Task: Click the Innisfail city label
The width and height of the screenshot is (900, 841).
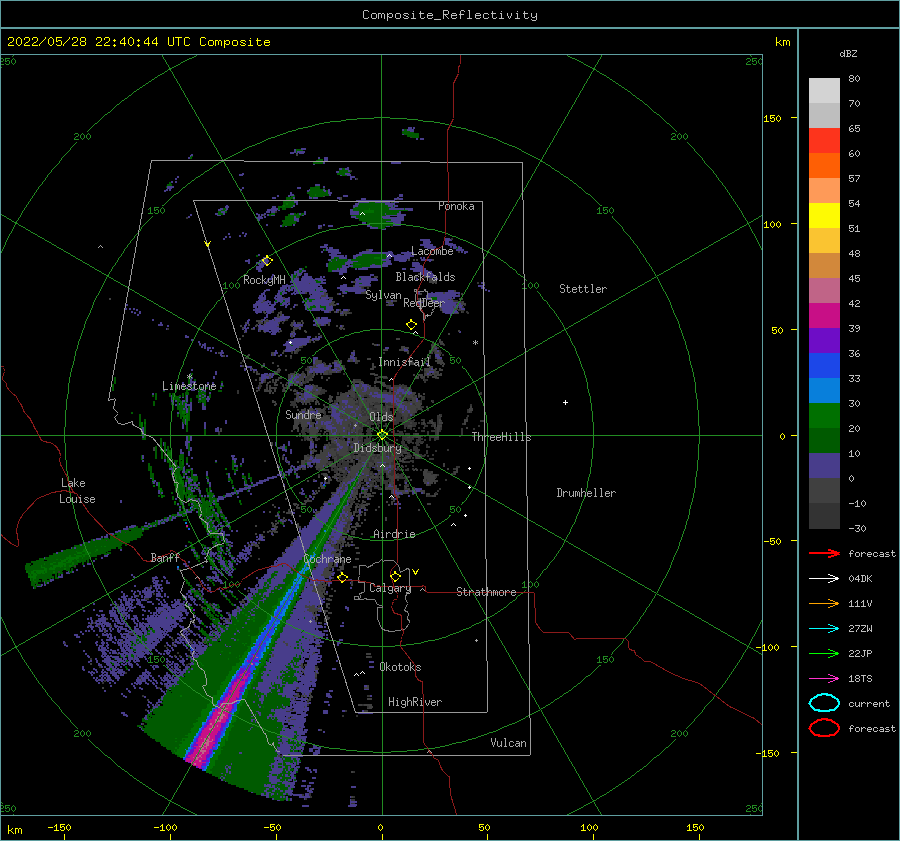Action: (x=404, y=362)
